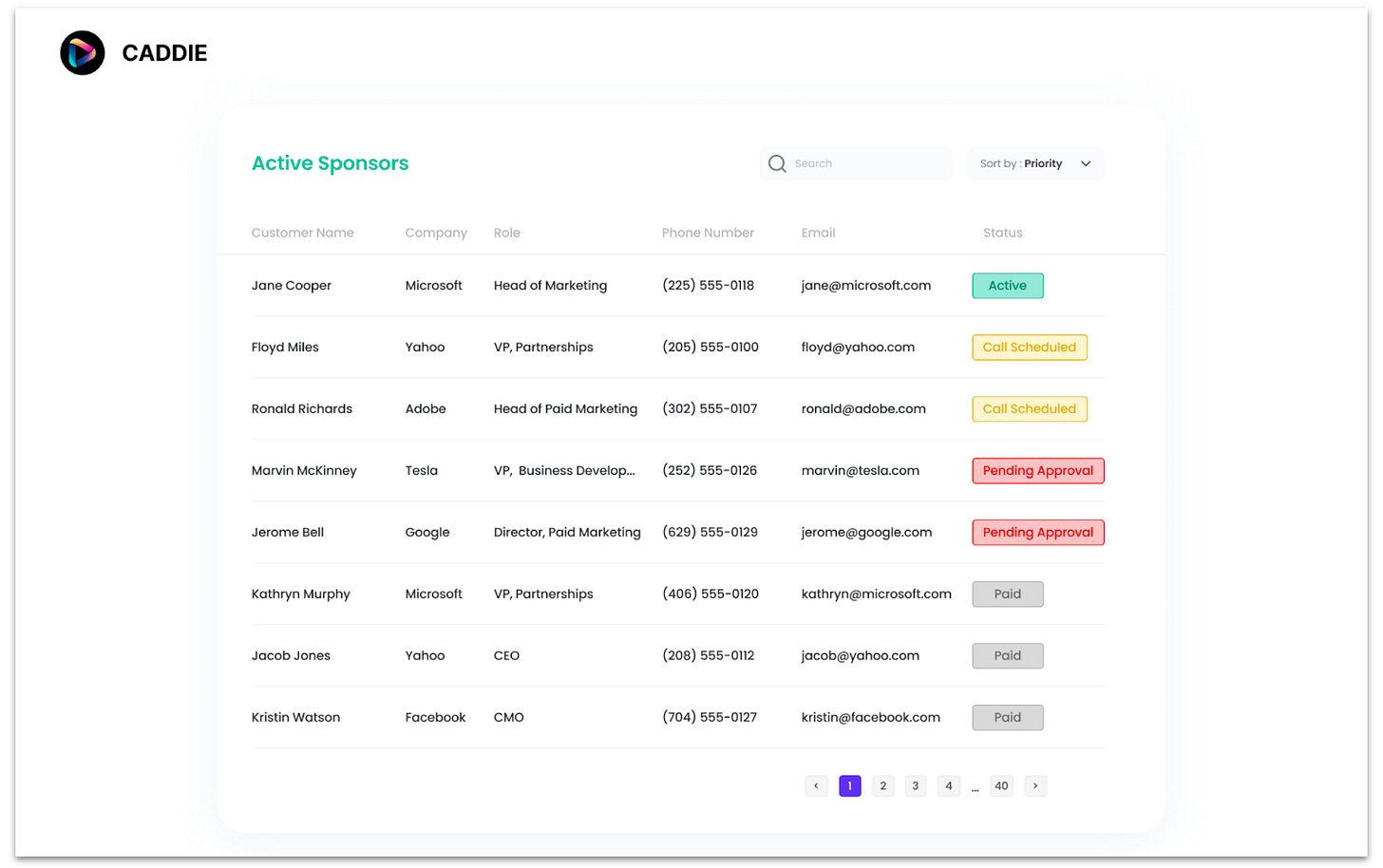Select the Jacob Jones name cell
This screenshot has width=1383, height=868.
[291, 656]
